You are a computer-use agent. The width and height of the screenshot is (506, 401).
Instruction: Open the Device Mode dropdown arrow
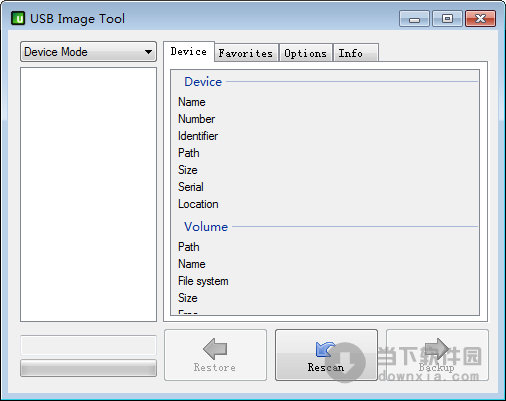point(148,52)
